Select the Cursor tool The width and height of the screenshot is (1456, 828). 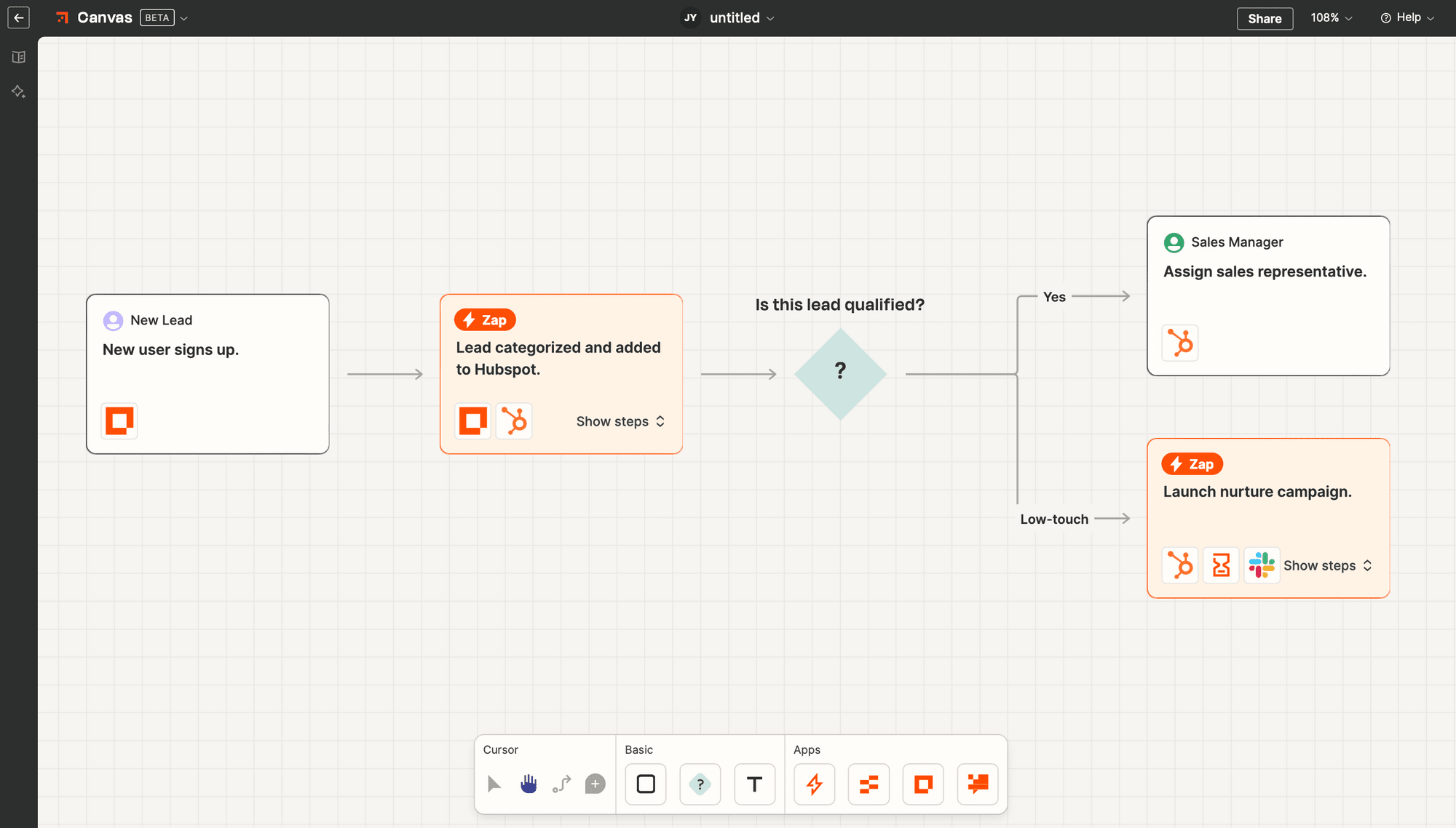click(x=494, y=784)
